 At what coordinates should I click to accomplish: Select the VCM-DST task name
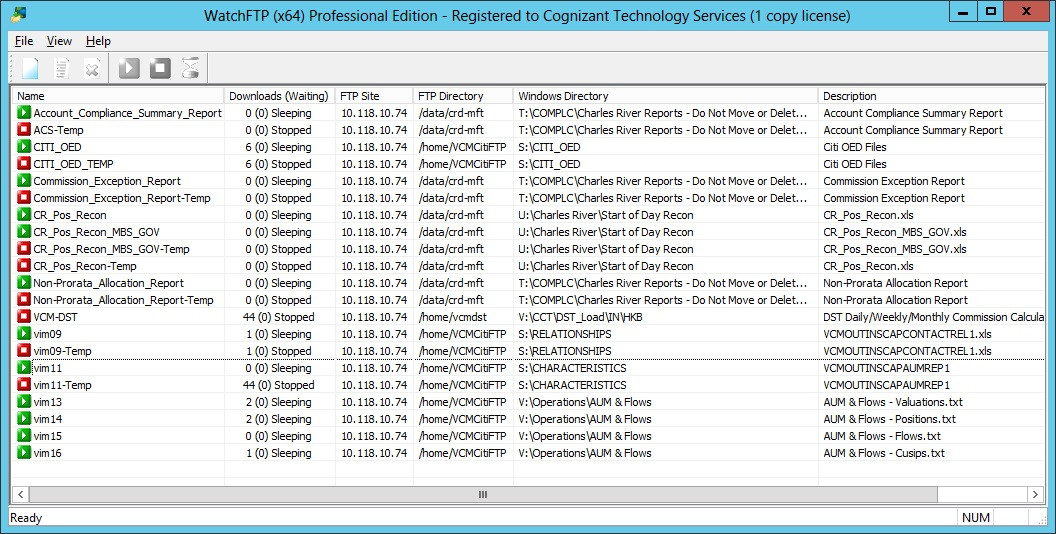pos(56,316)
